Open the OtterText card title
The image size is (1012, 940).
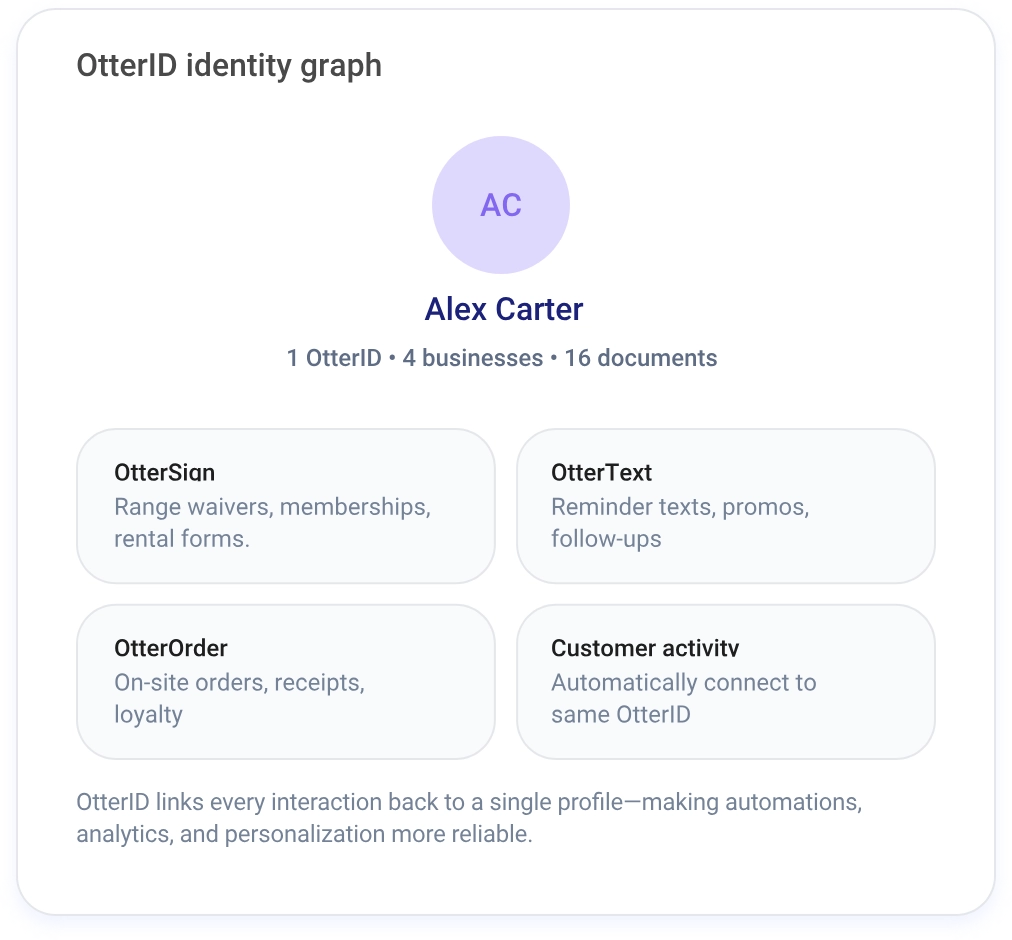(601, 473)
